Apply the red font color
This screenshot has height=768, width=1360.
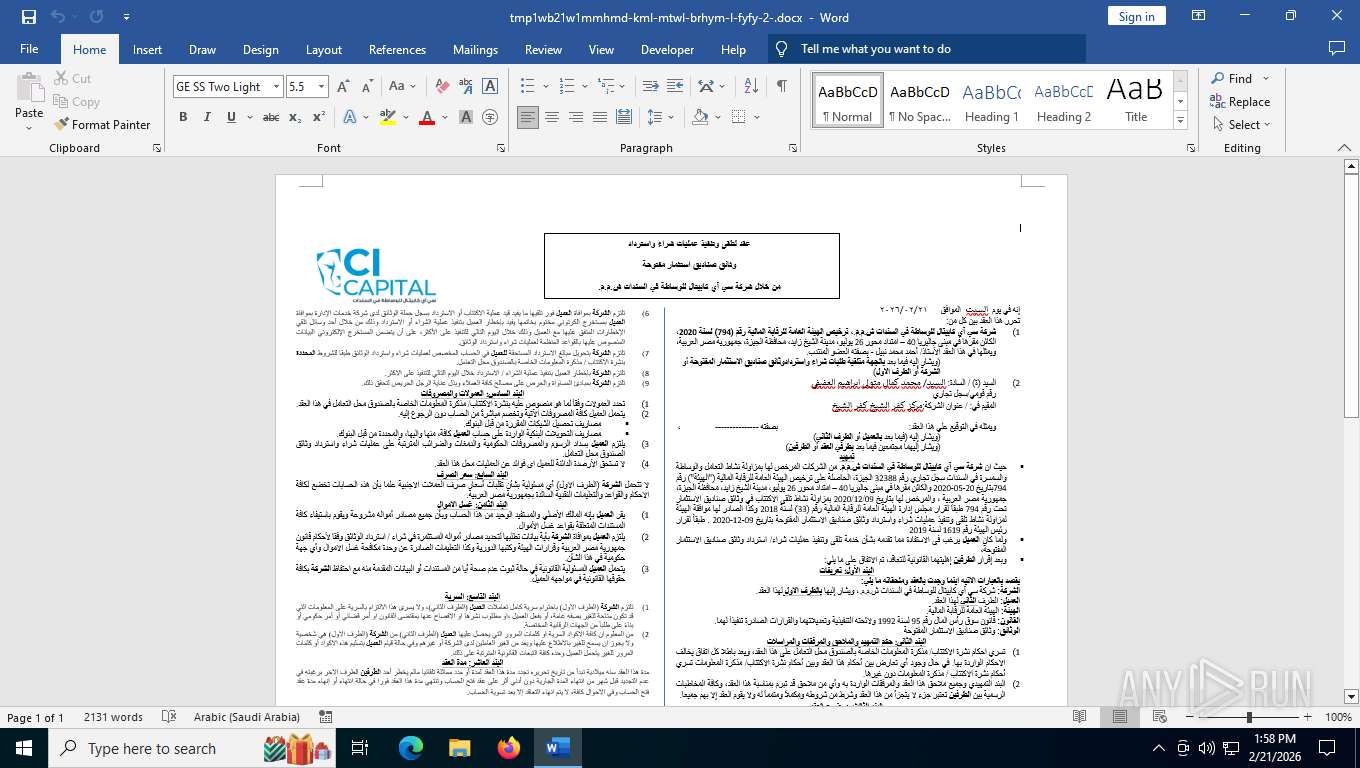[427, 117]
